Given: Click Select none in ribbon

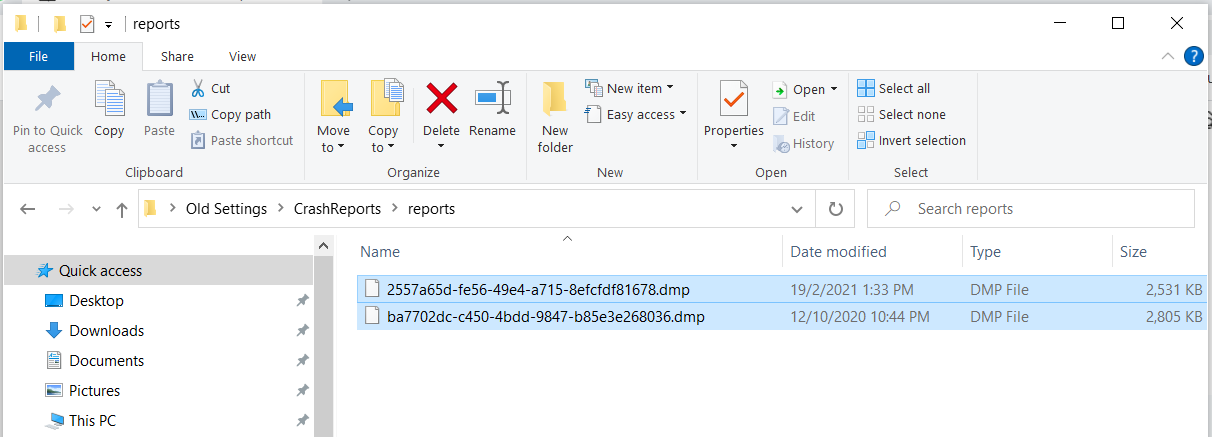Looking at the screenshot, I should pyautogui.click(x=901, y=114).
